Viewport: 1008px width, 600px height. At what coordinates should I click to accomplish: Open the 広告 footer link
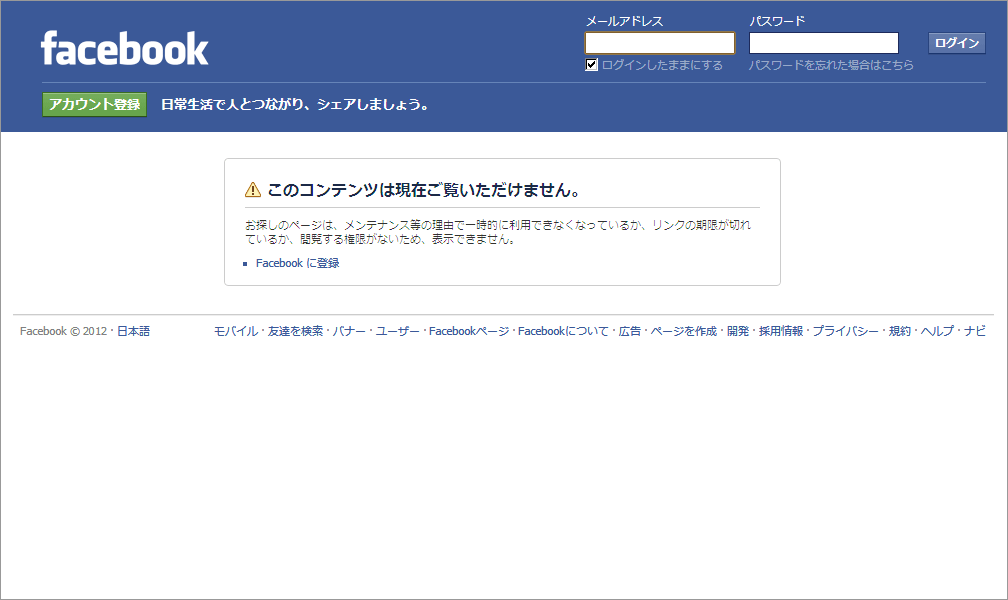pyautogui.click(x=630, y=331)
